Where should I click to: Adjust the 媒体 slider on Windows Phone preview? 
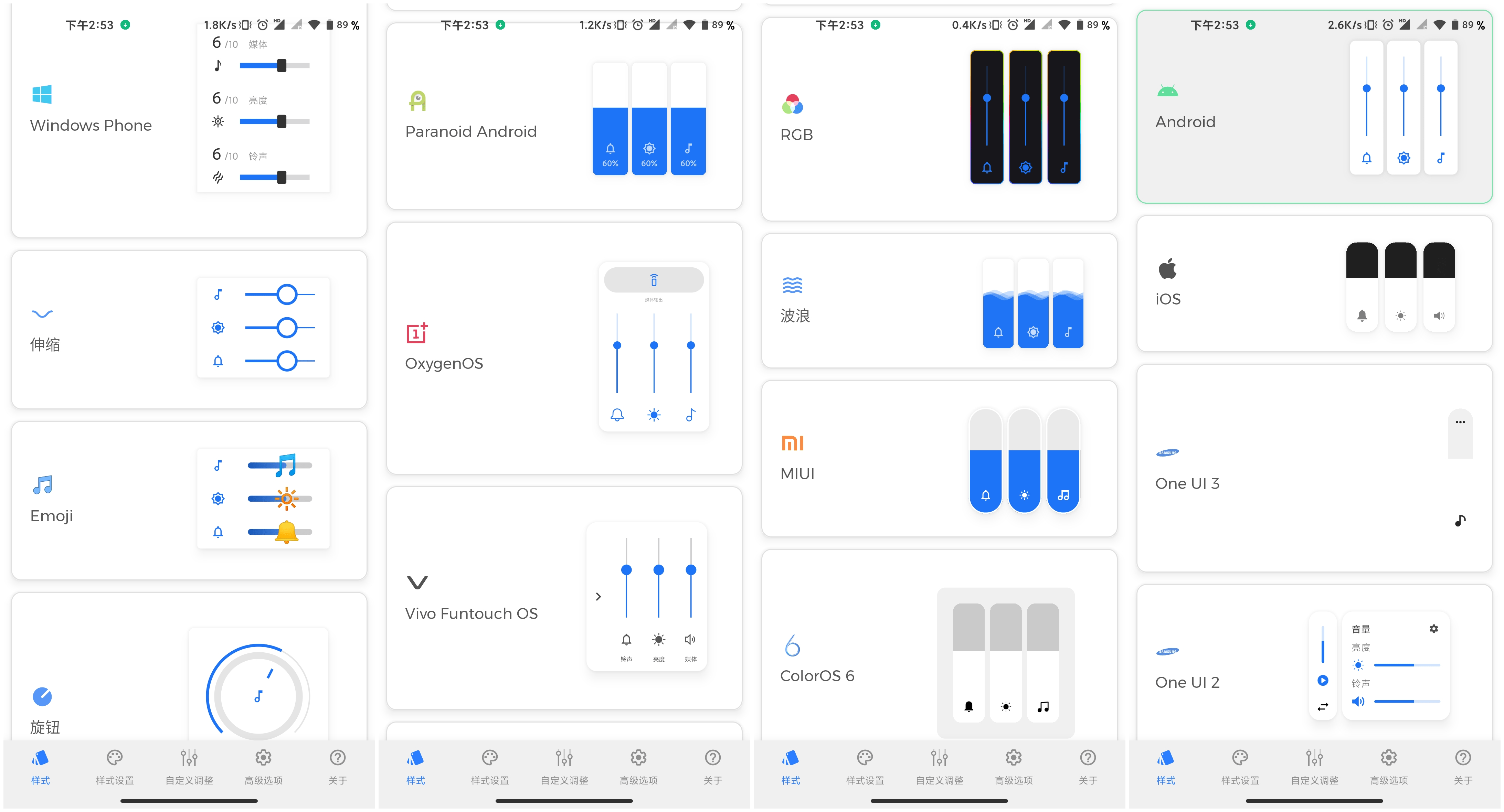(274, 65)
